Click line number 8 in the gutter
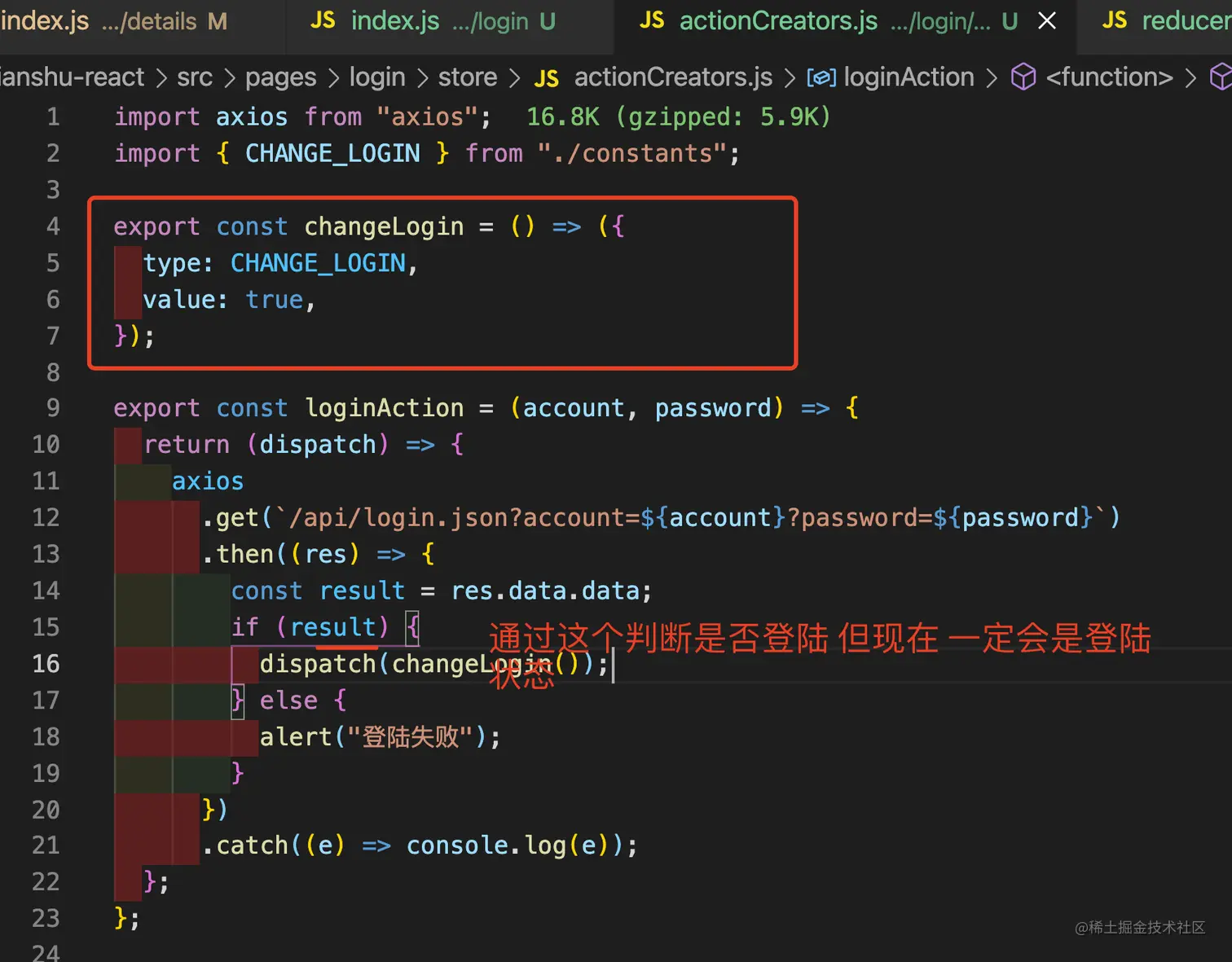Image resolution: width=1232 pixels, height=962 pixels. (x=53, y=372)
